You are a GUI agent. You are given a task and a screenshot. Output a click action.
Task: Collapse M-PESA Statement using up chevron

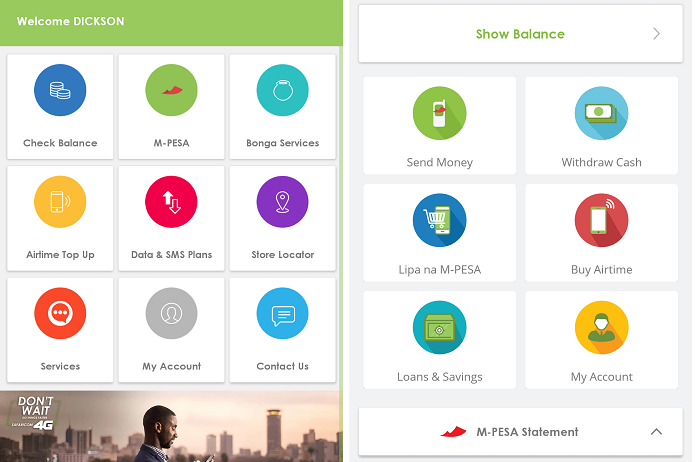pos(656,431)
